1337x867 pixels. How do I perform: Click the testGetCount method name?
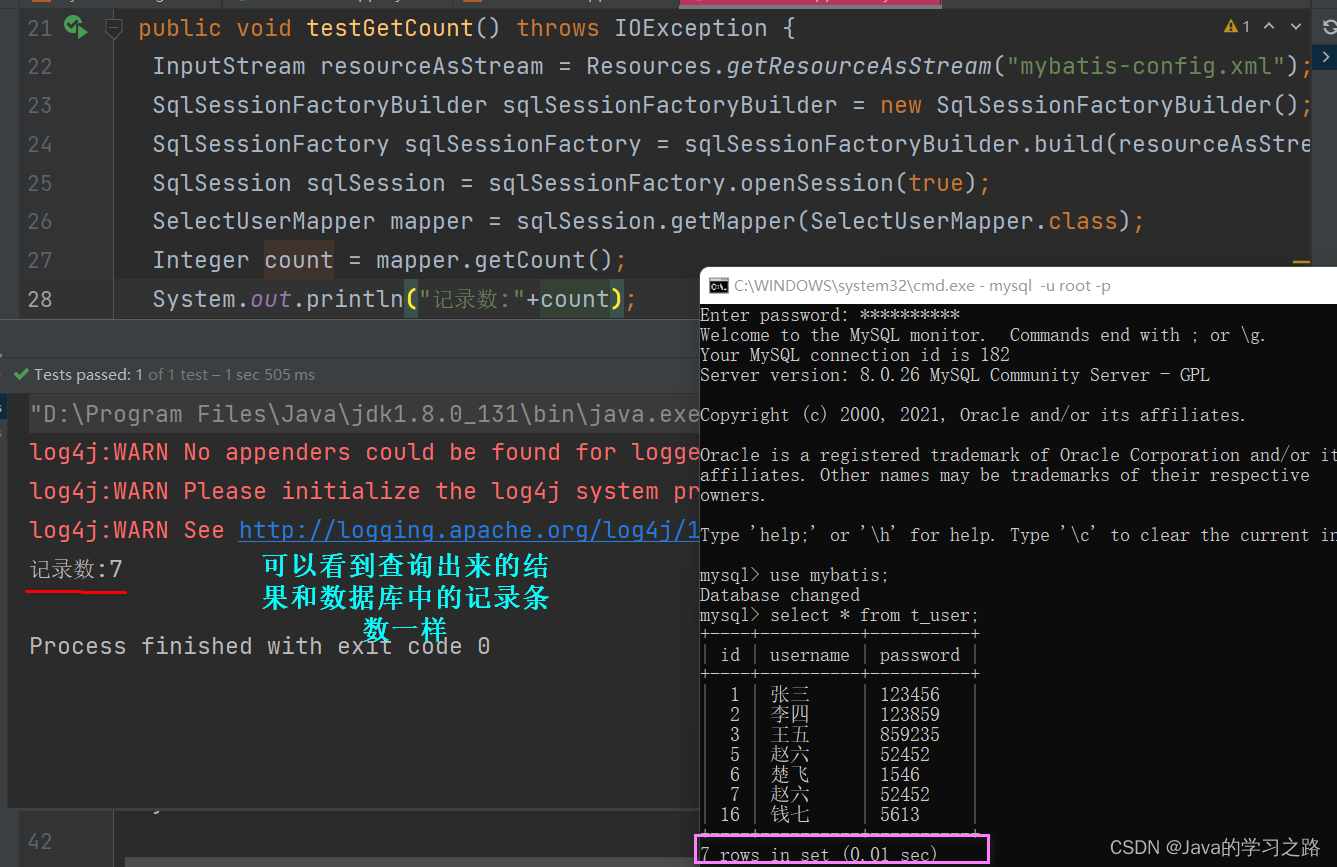(x=390, y=28)
